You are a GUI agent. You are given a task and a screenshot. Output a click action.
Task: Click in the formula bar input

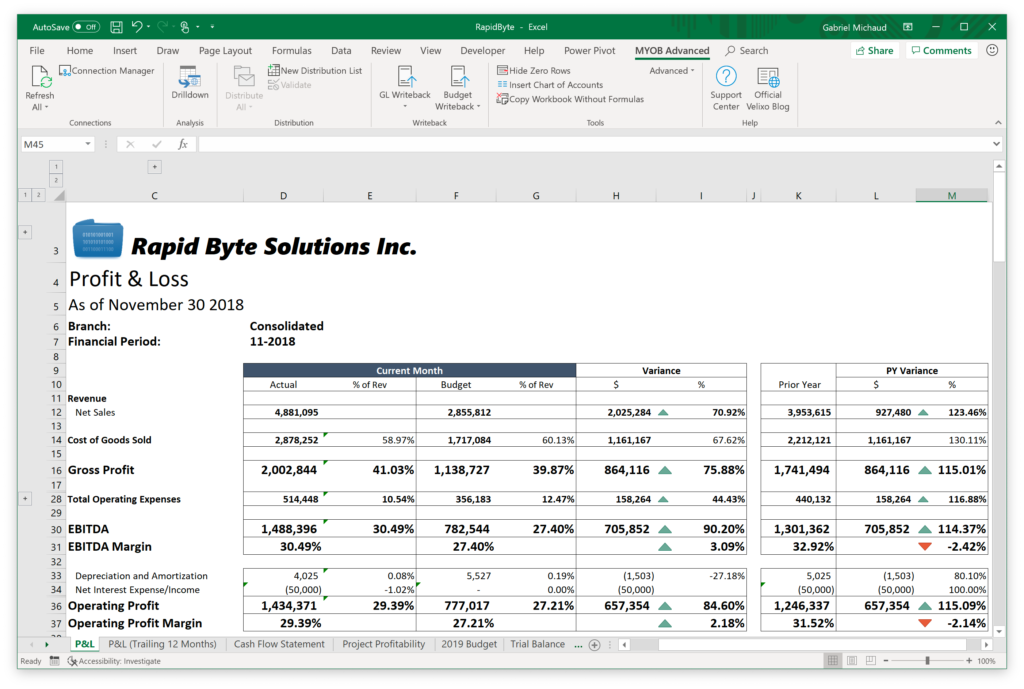[594, 144]
